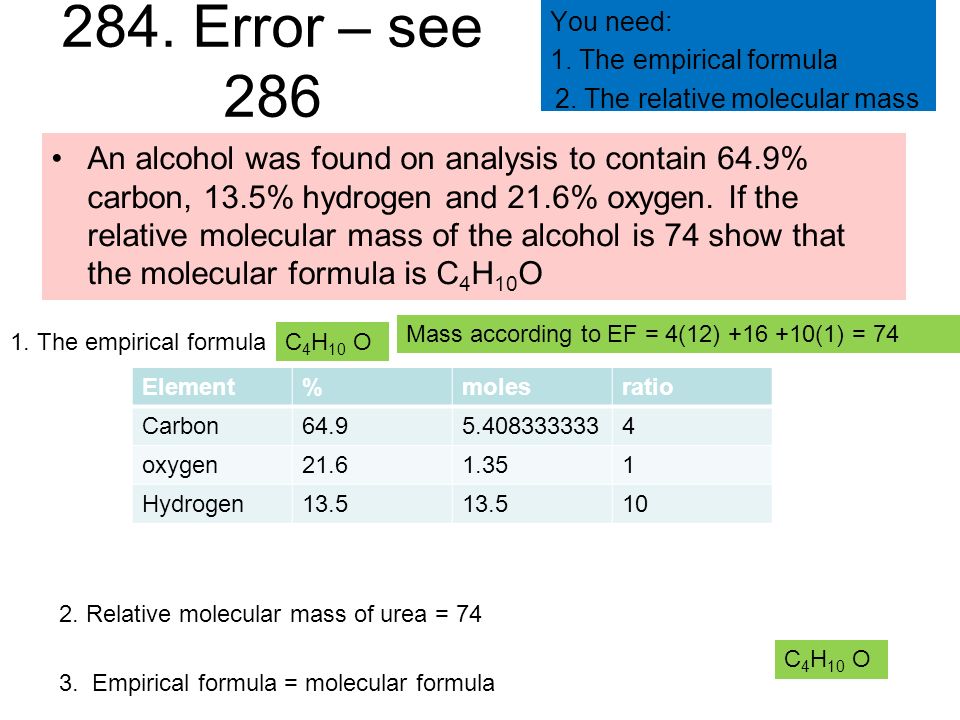Viewport: 960px width, 720px height.
Task: Click the 'oxygen' row label
Action: tap(179, 465)
